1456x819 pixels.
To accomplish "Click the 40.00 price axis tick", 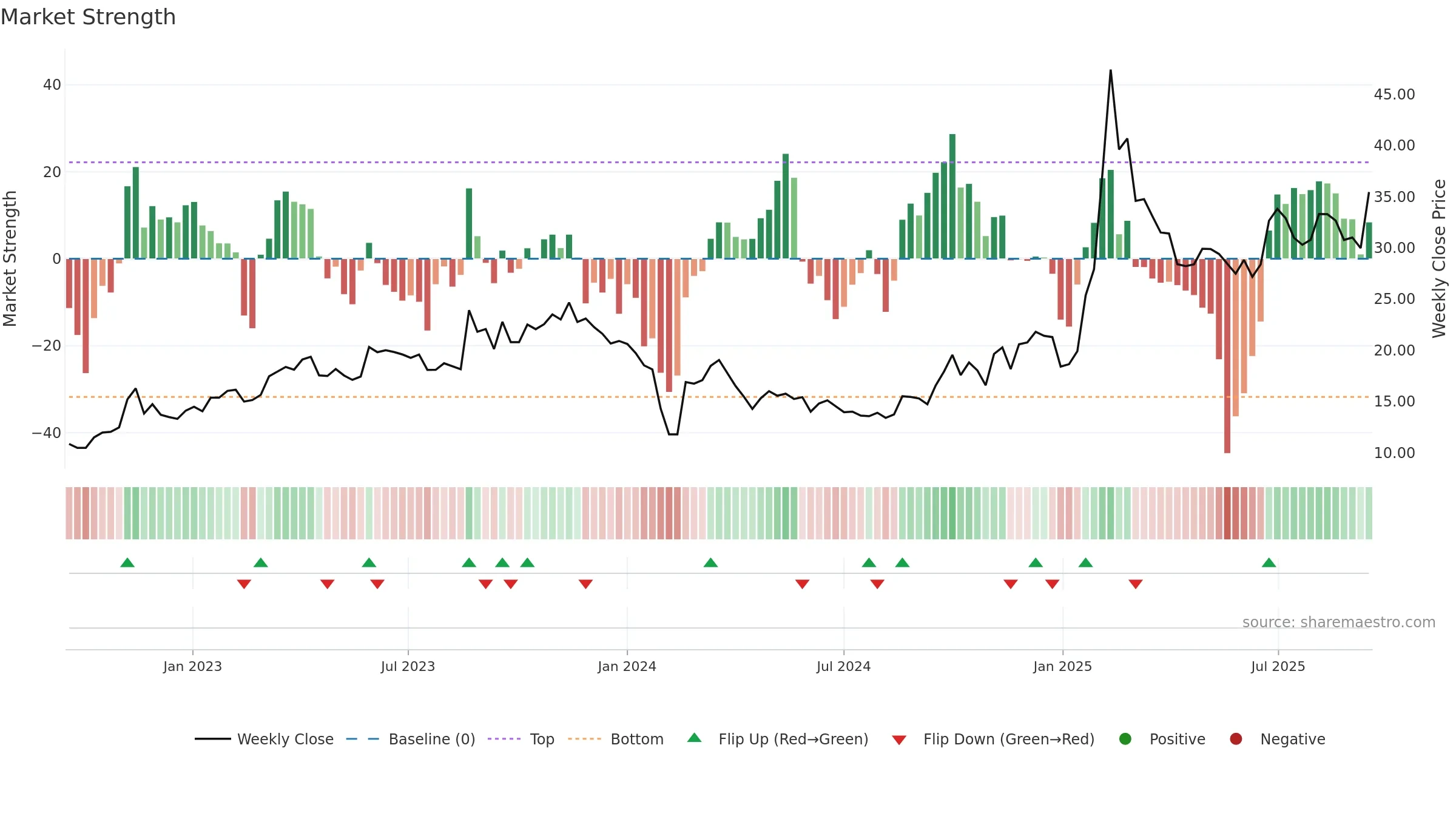I will [x=1394, y=145].
